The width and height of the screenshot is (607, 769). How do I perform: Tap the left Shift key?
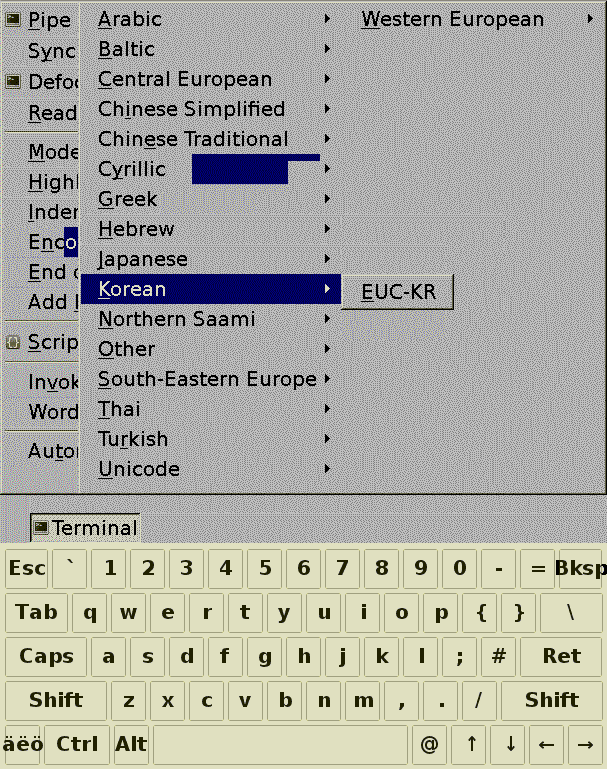(56, 700)
